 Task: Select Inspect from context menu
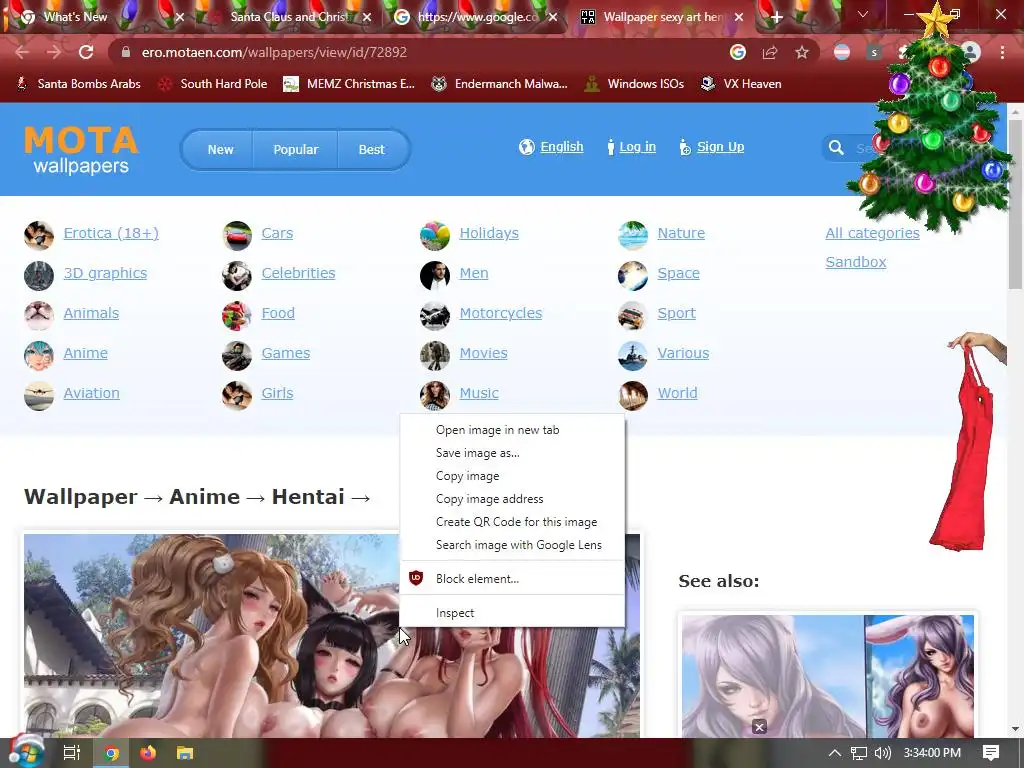tap(455, 613)
